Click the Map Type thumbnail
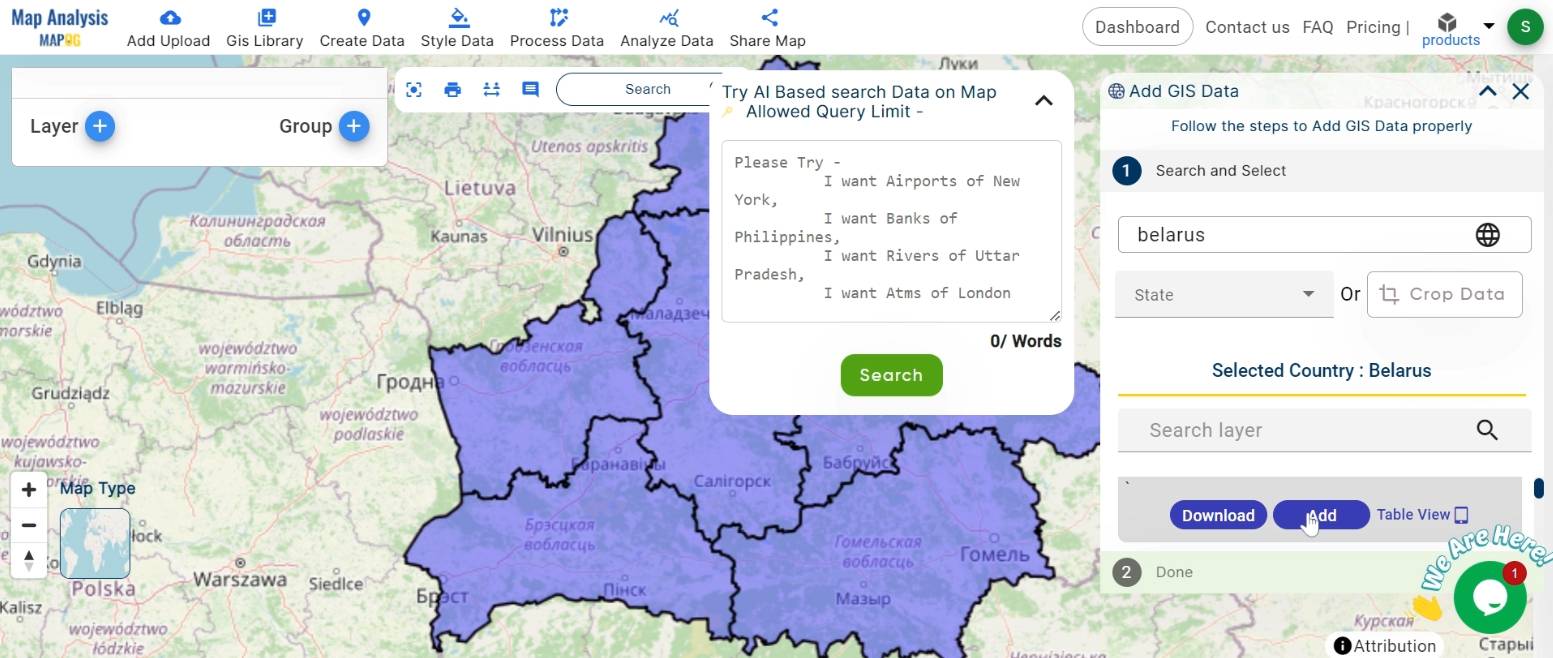Viewport: 1553px width, 658px height. pyautogui.click(x=95, y=543)
